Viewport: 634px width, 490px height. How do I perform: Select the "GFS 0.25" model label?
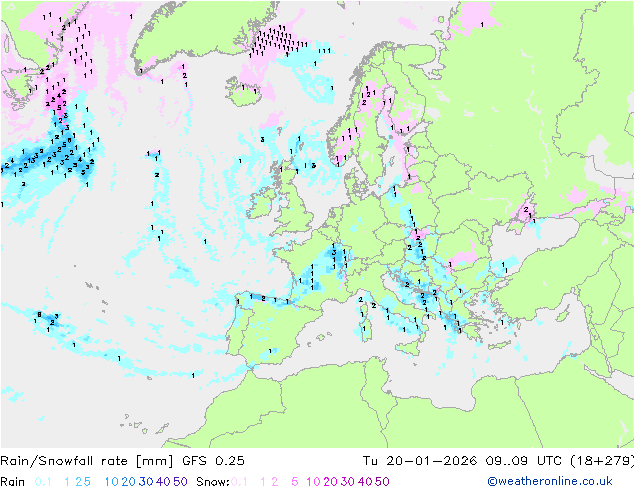[213, 461]
